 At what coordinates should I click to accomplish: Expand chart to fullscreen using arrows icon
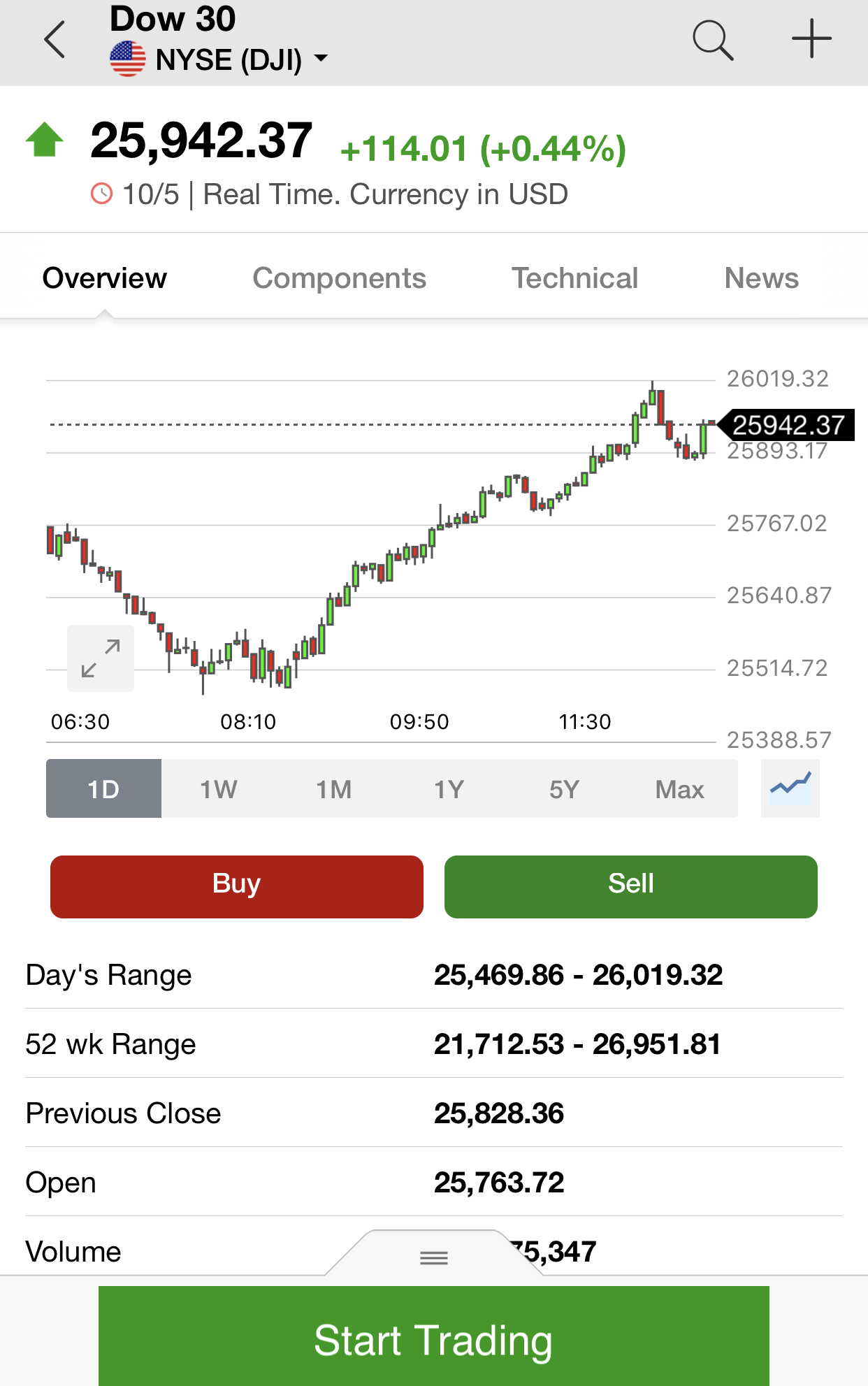(101, 658)
